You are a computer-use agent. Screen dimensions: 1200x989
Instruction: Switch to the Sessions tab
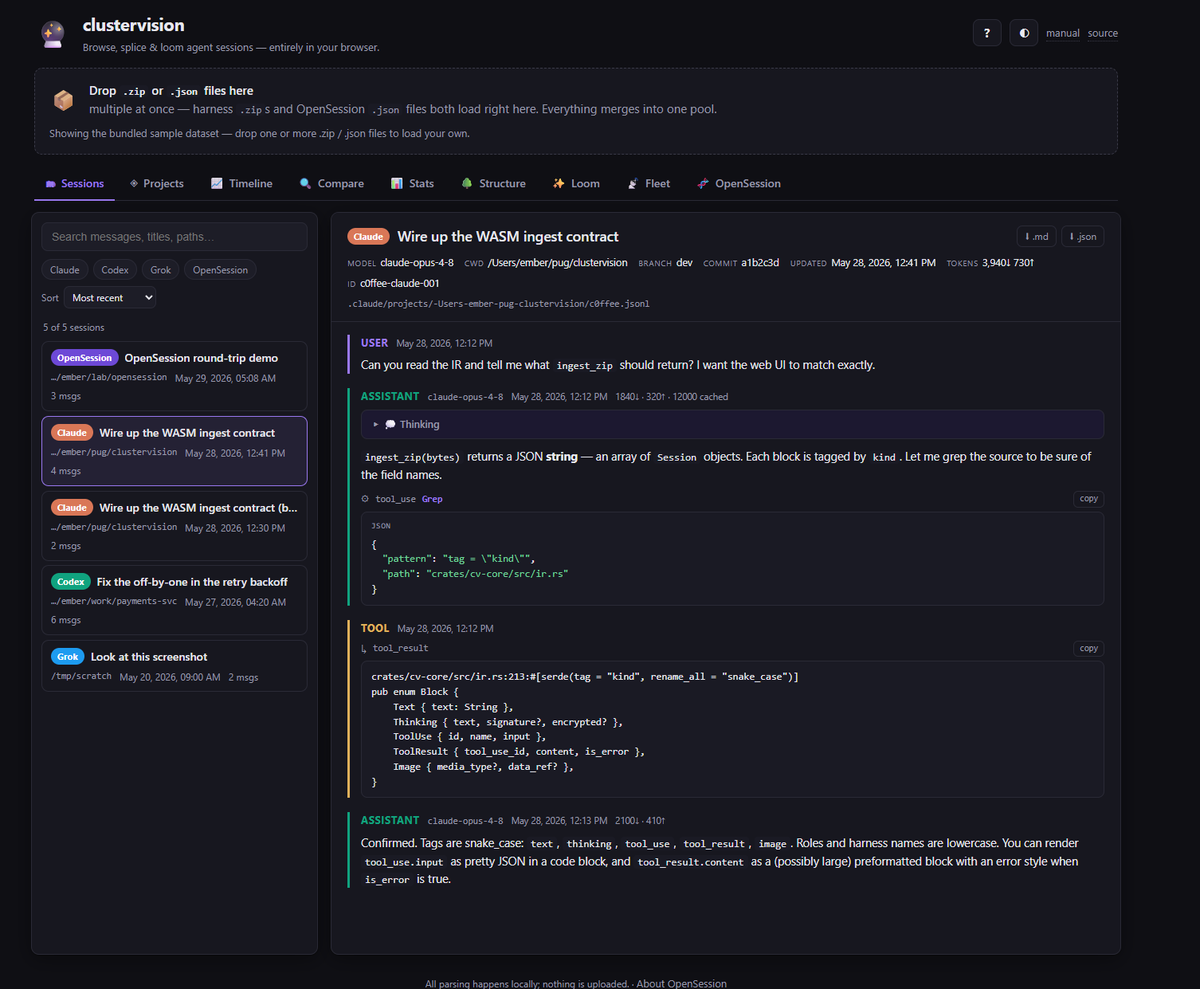pos(75,184)
